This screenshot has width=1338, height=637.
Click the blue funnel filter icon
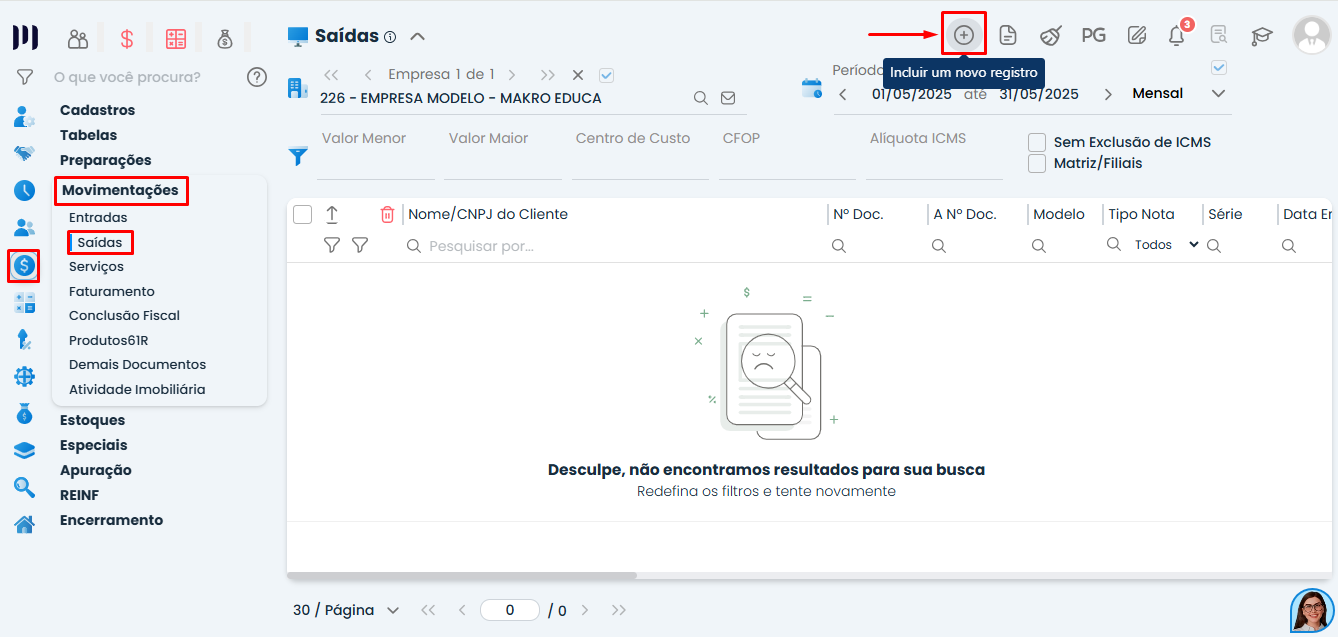[x=298, y=157]
